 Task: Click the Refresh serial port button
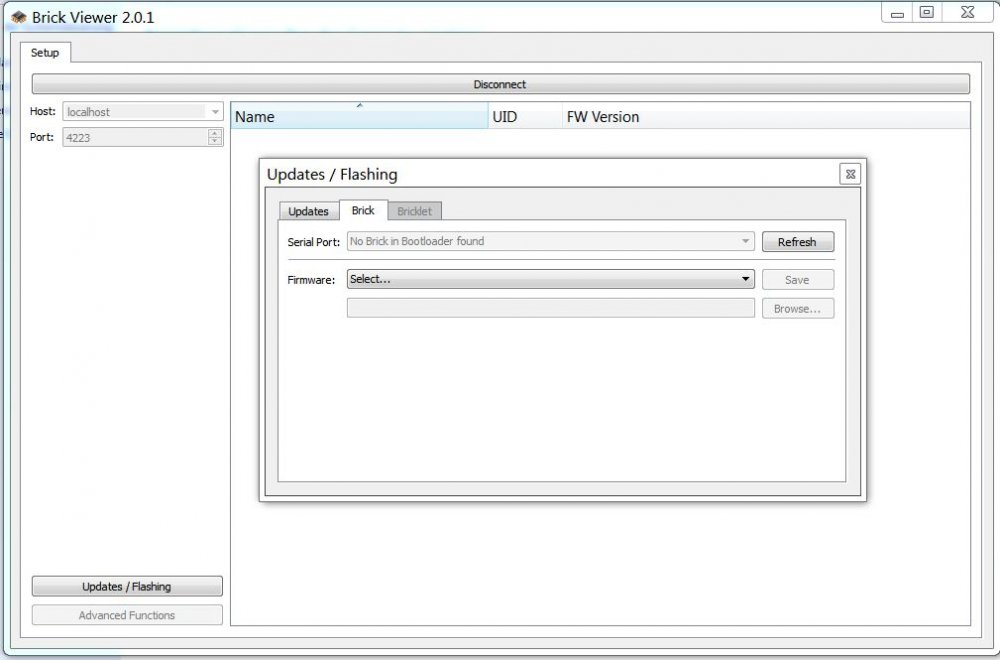coord(797,242)
